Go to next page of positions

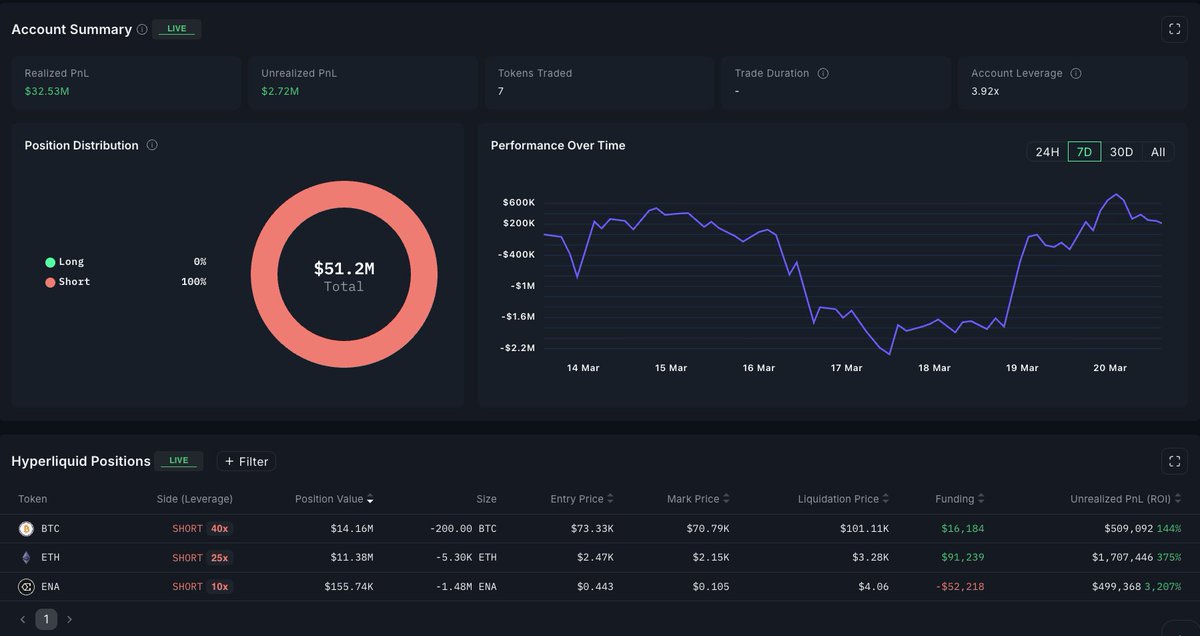(69, 620)
